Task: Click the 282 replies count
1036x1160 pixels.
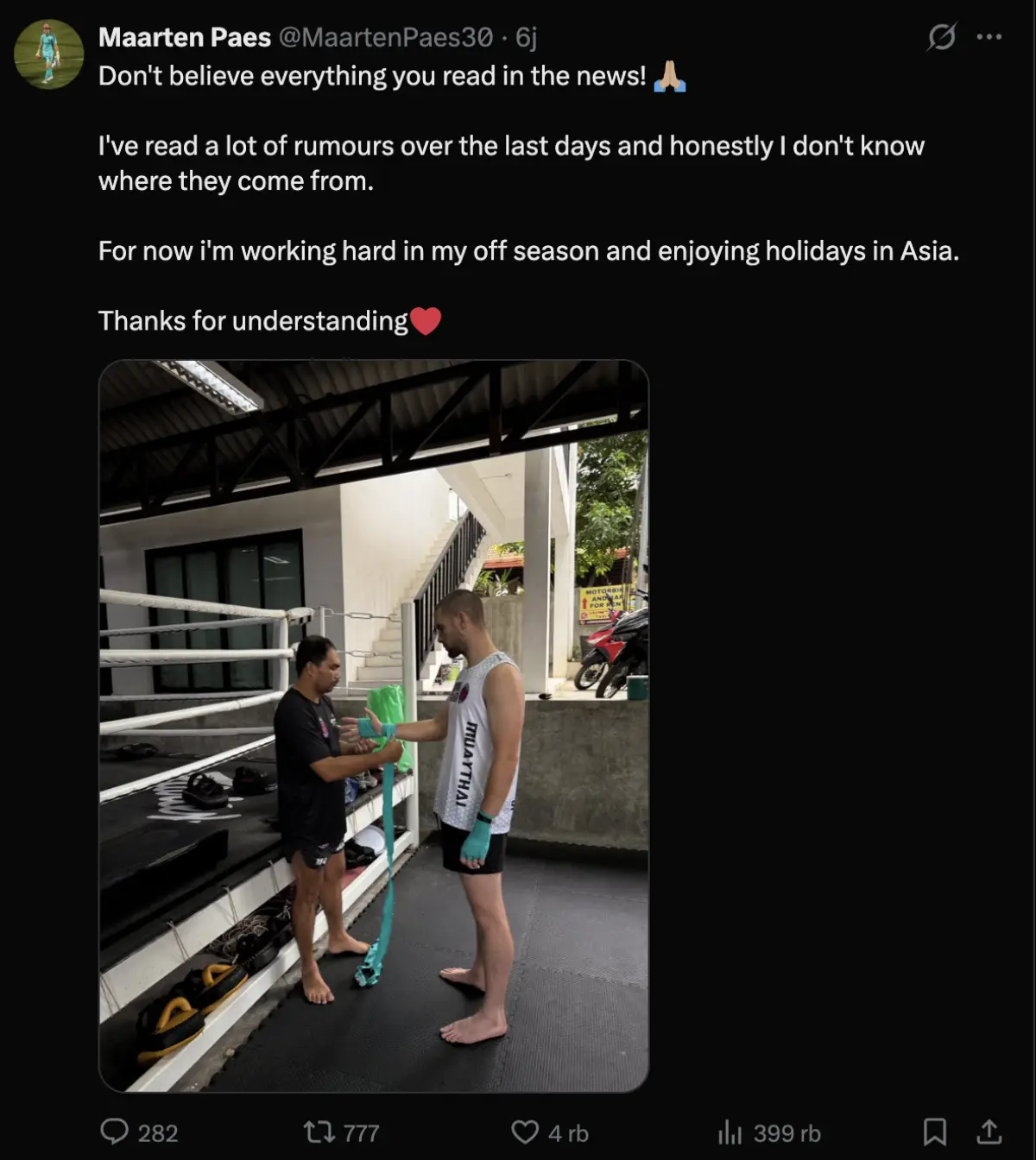Action: 158,1133
